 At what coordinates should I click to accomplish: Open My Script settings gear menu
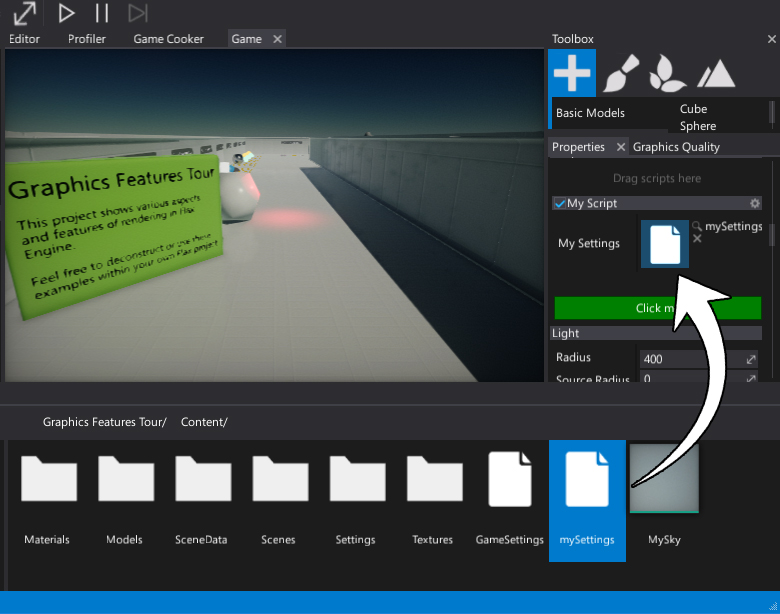point(755,203)
